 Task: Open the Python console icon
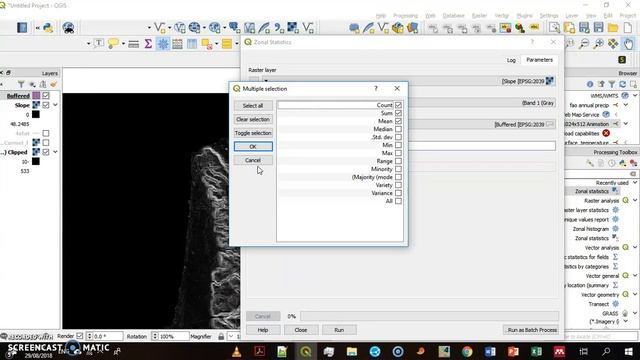click(x=48, y=27)
